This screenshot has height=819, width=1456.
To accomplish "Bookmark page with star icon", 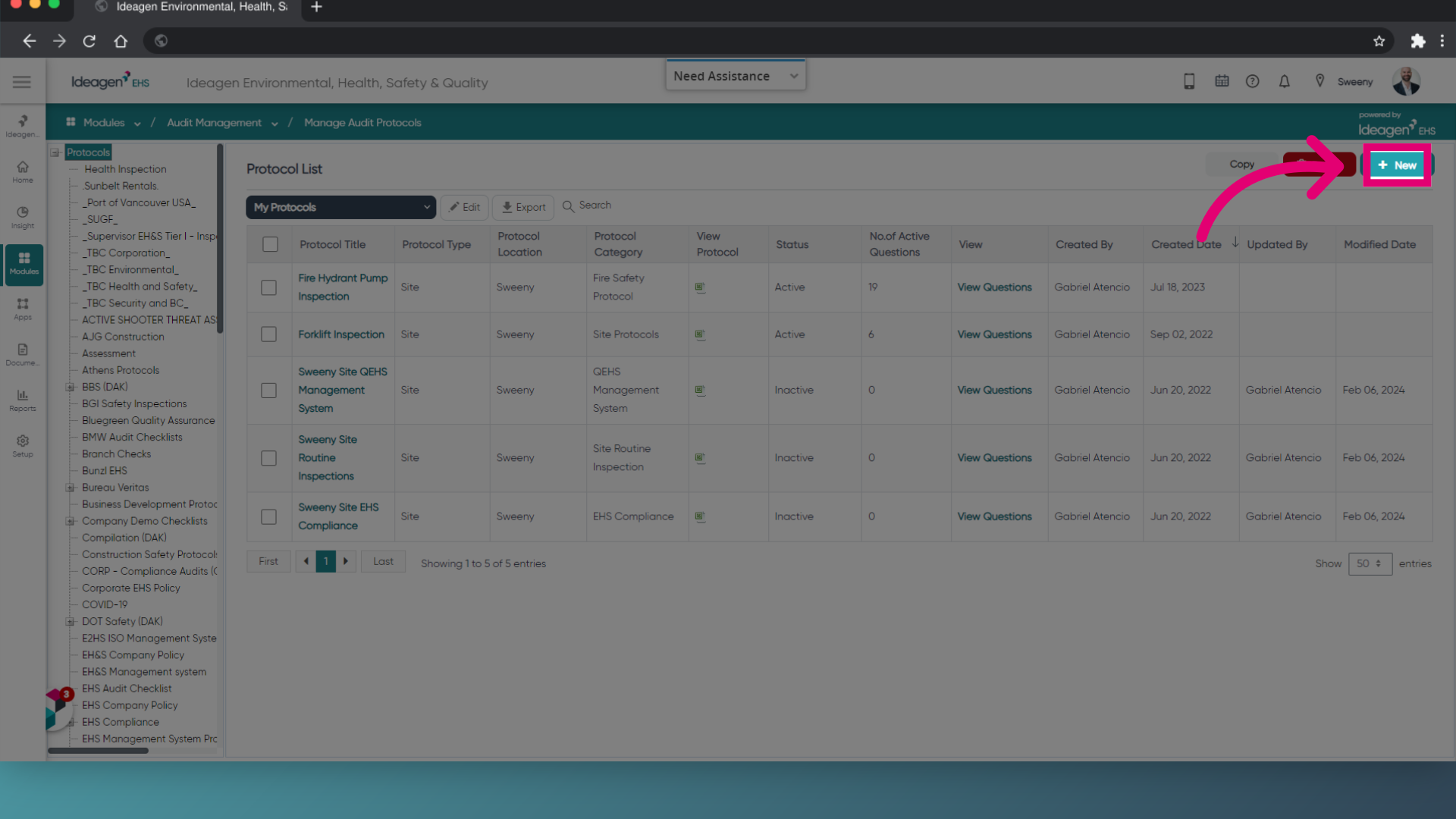I will [1379, 41].
